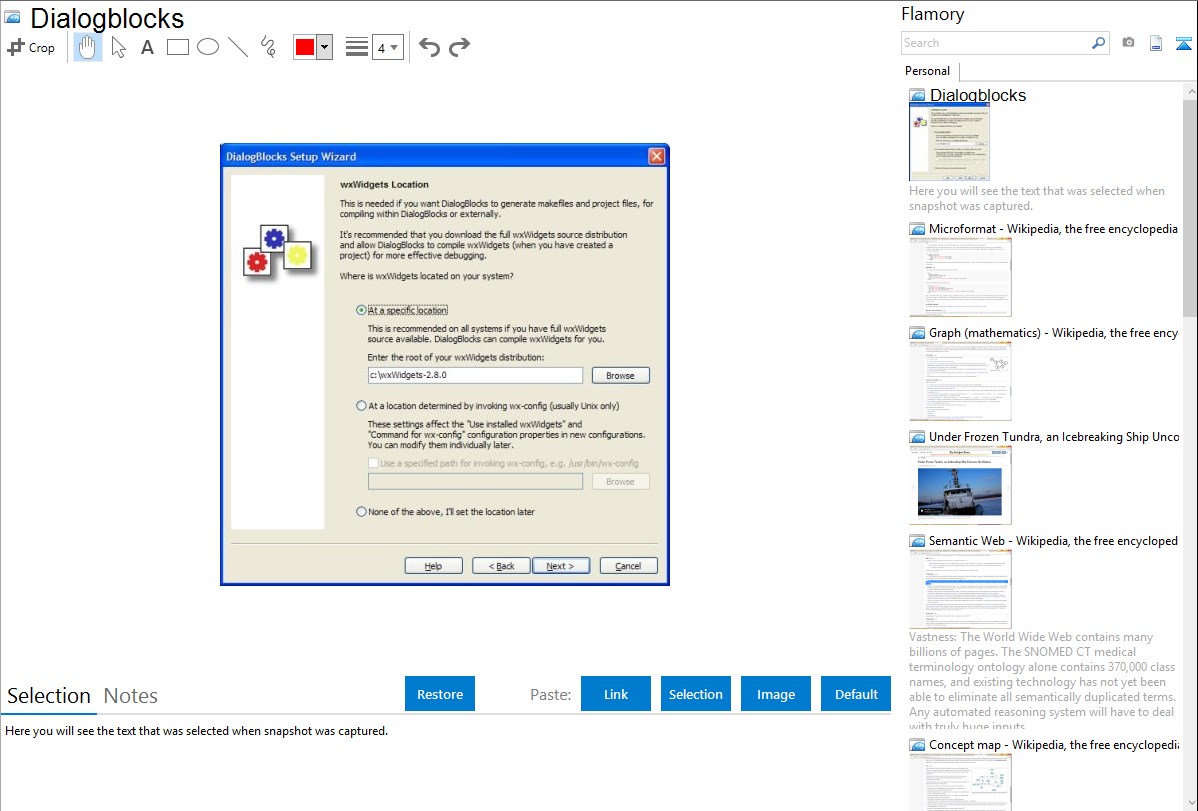The image size is (1198, 811).
Task: Select the freehand scribble tool
Action: pos(268,47)
